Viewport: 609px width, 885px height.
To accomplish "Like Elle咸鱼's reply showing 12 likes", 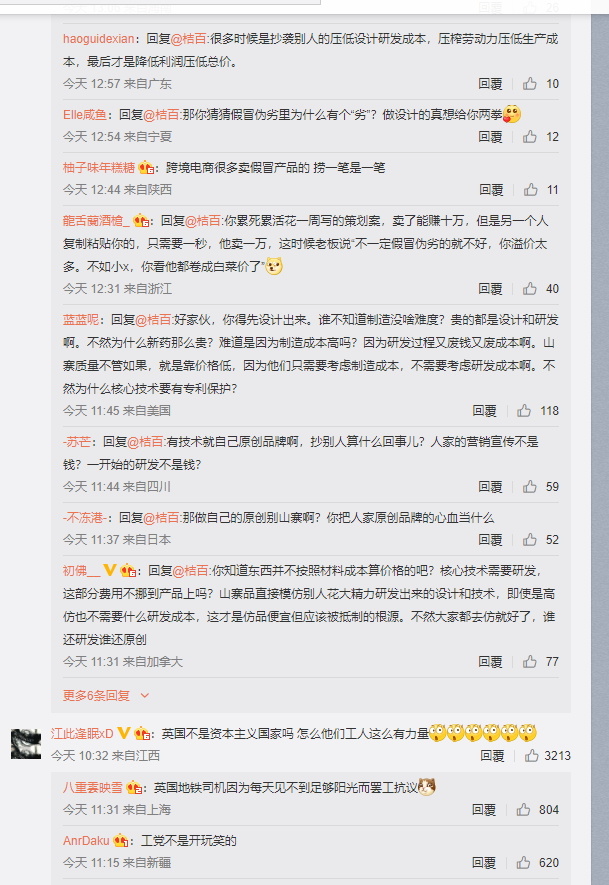I will click(x=529, y=137).
